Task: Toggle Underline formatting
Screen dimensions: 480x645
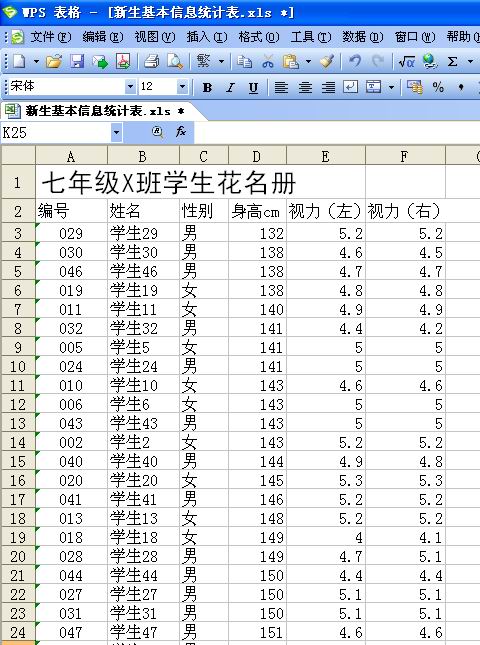Action: (x=253, y=87)
